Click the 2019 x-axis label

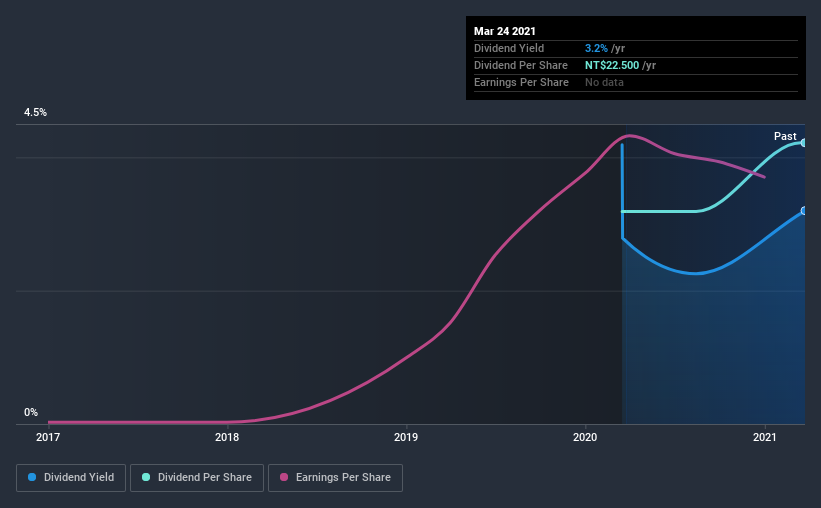coord(406,437)
